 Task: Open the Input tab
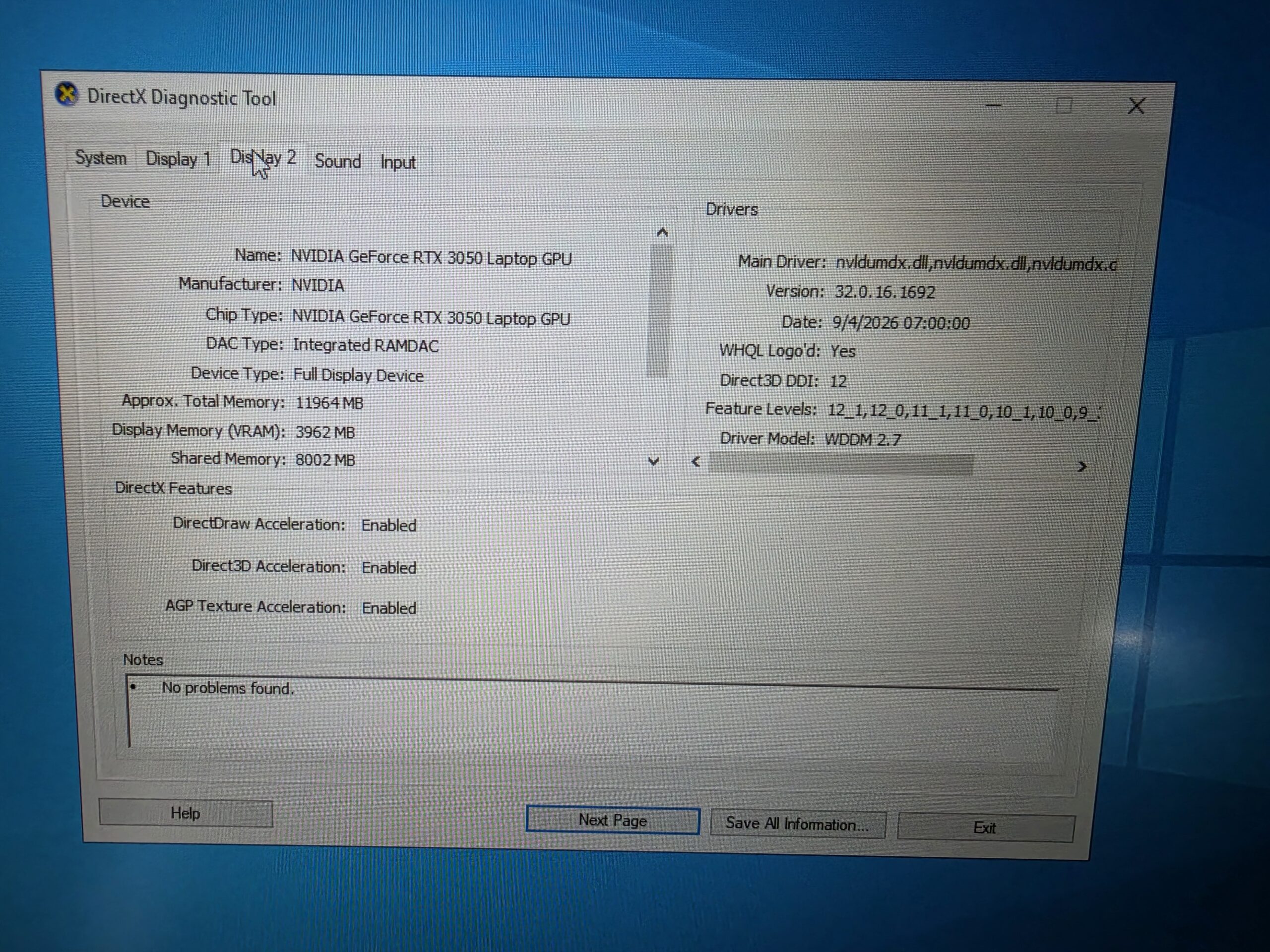398,163
